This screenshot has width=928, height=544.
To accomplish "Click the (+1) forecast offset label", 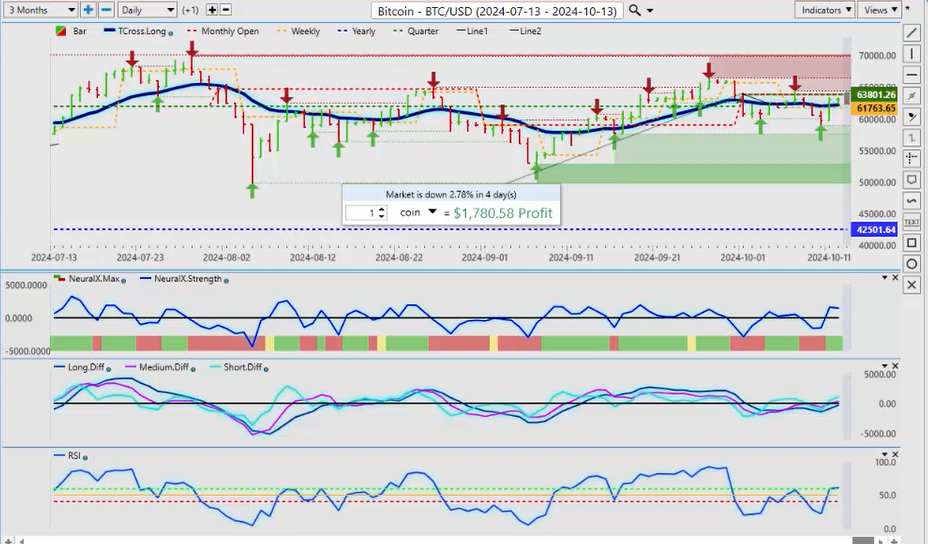I will tap(190, 10).
